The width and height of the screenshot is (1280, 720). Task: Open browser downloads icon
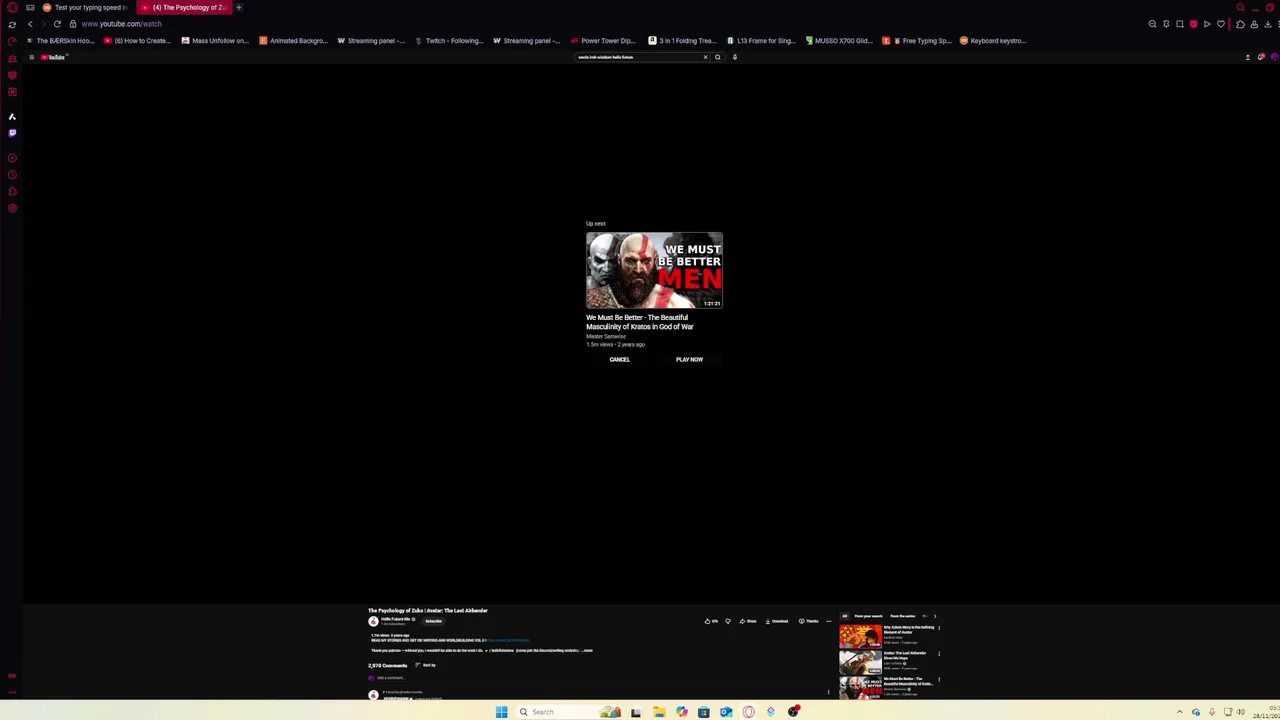1268,24
